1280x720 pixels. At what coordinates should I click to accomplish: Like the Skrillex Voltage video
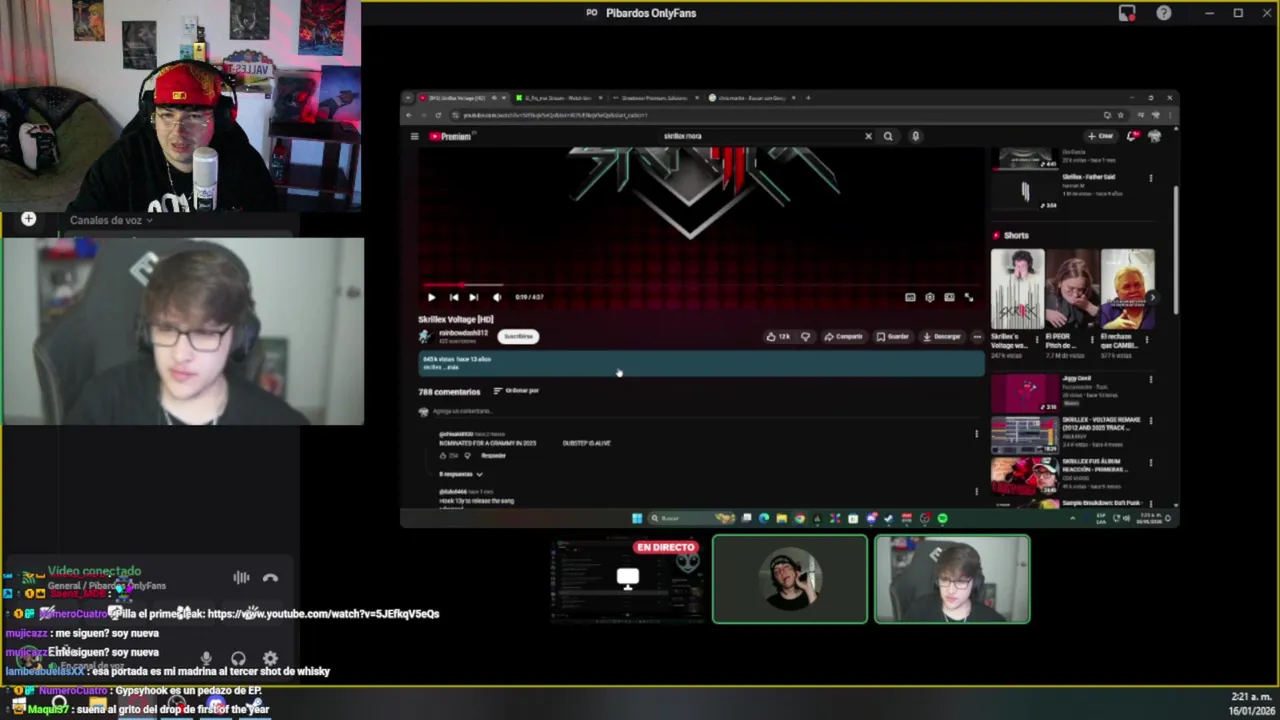tap(778, 337)
